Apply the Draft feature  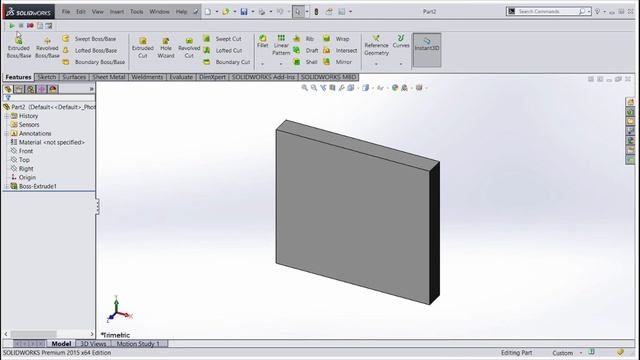tap(305, 50)
